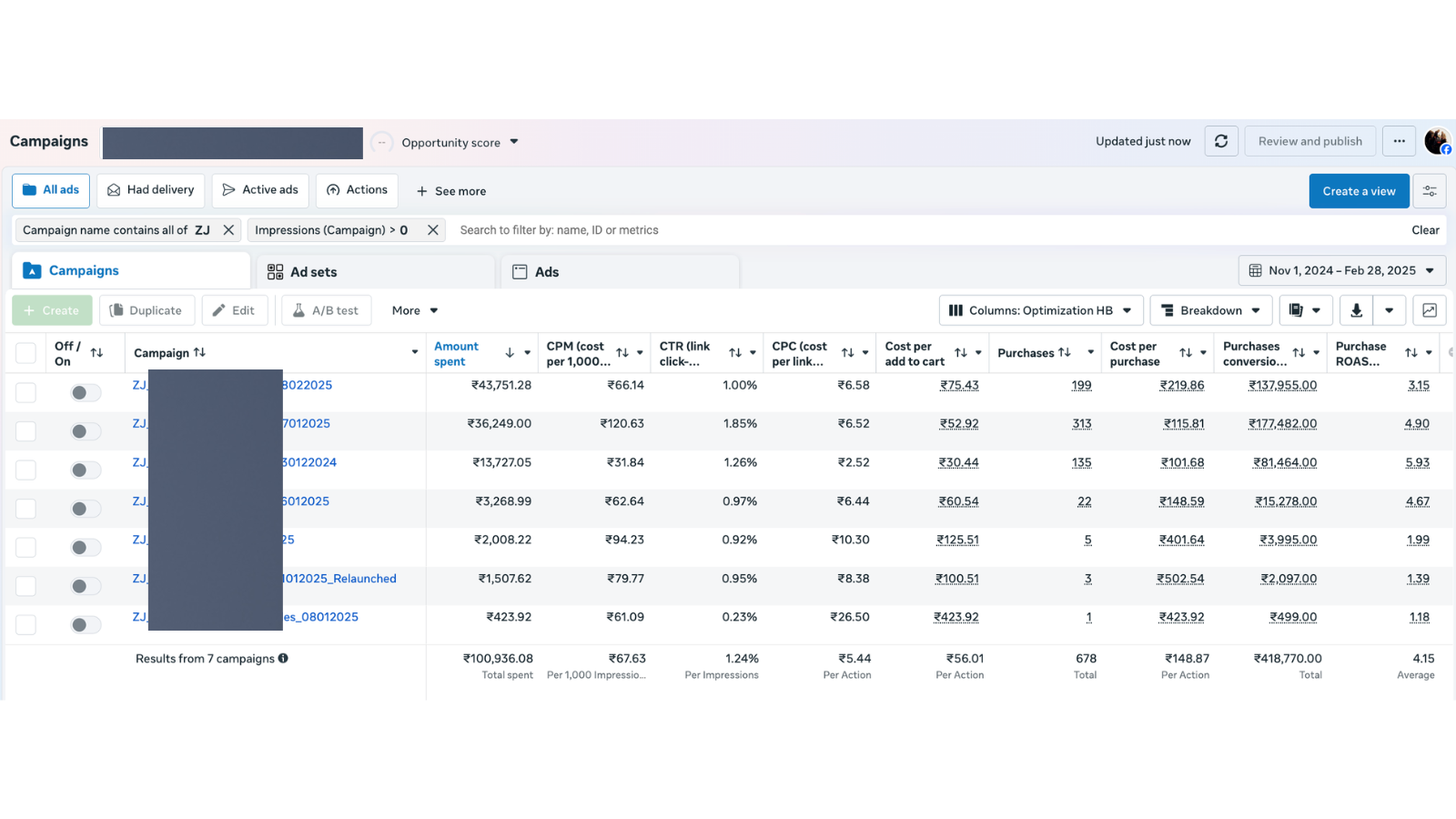The width and height of the screenshot is (1456, 819).
Task: Click the Duplicate button
Action: click(x=147, y=310)
